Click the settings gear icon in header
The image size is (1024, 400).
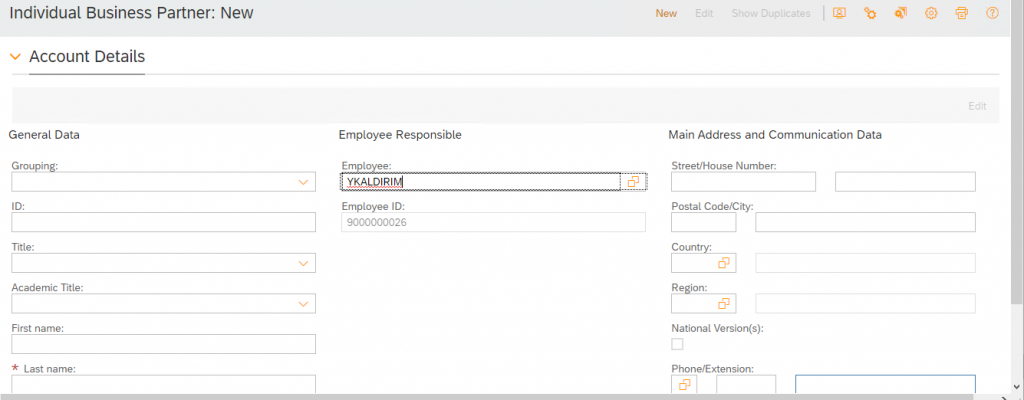click(x=931, y=13)
